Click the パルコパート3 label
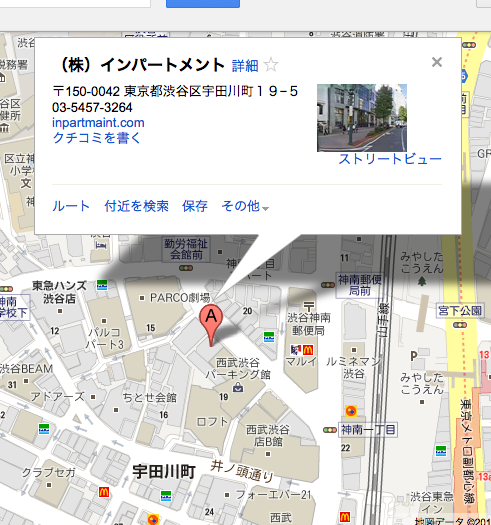 [x=104, y=338]
